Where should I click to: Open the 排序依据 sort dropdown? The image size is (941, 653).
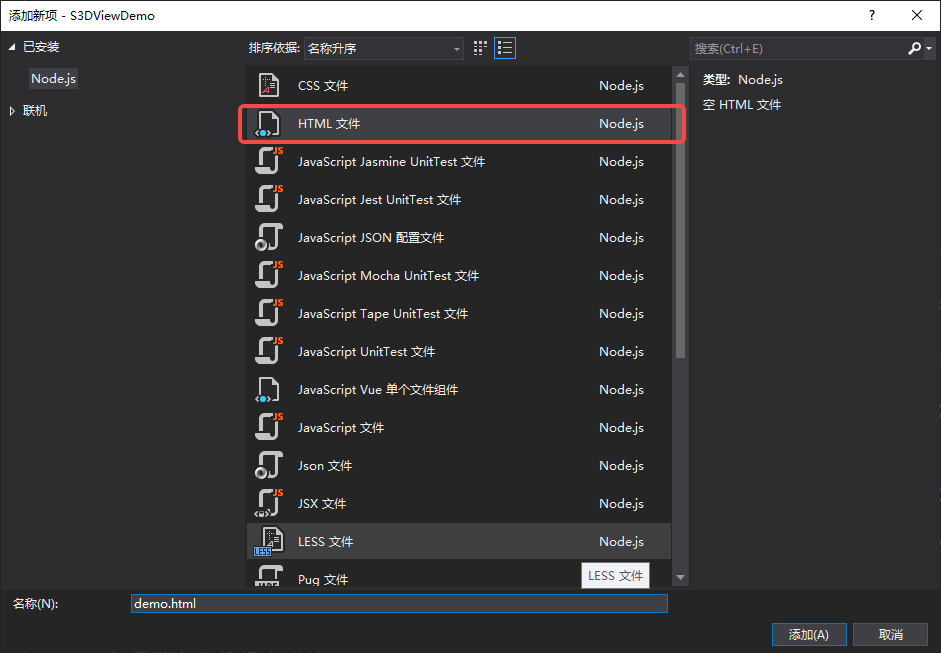tap(384, 49)
